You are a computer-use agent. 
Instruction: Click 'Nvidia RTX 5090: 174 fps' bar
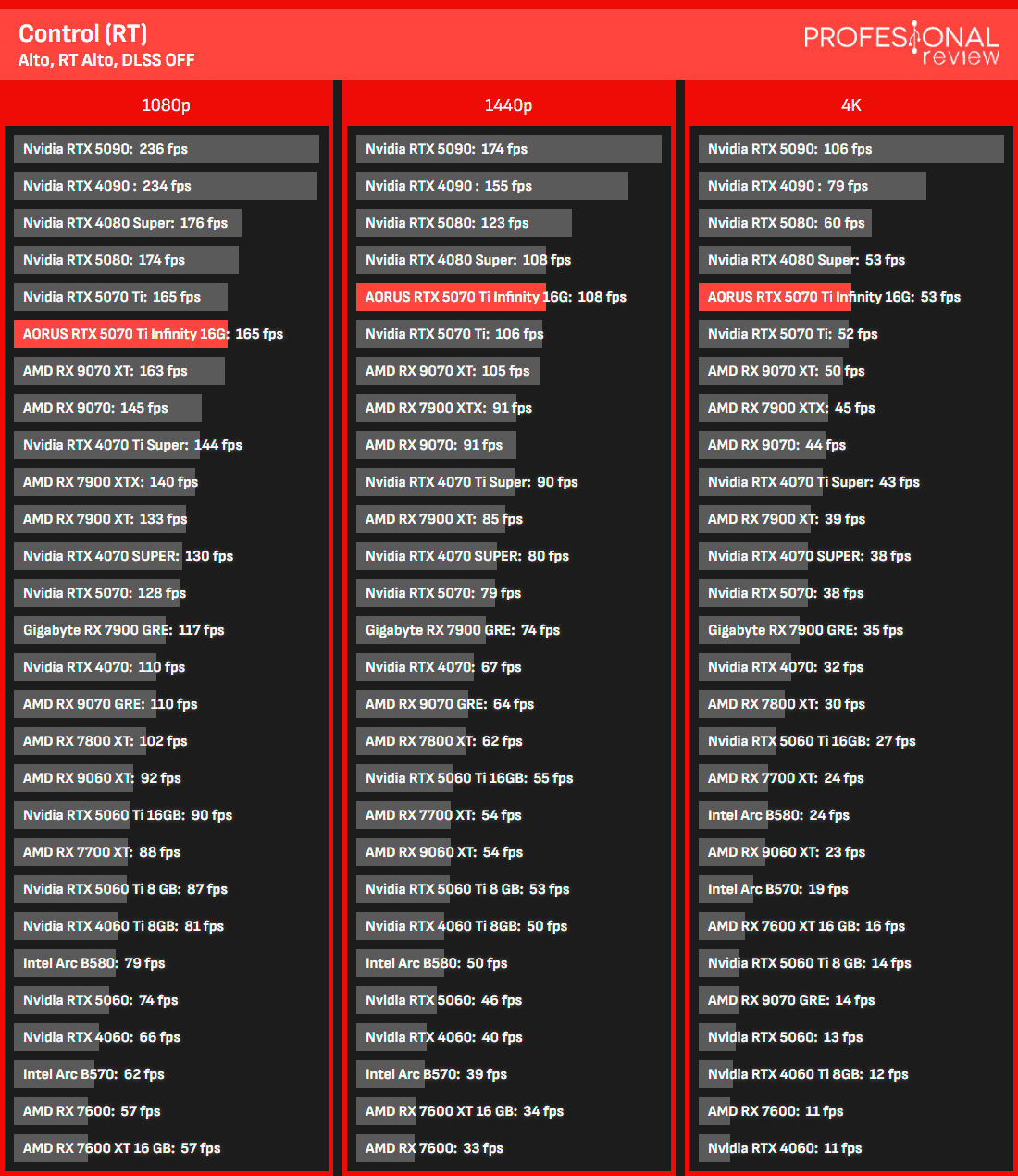pos(509,149)
